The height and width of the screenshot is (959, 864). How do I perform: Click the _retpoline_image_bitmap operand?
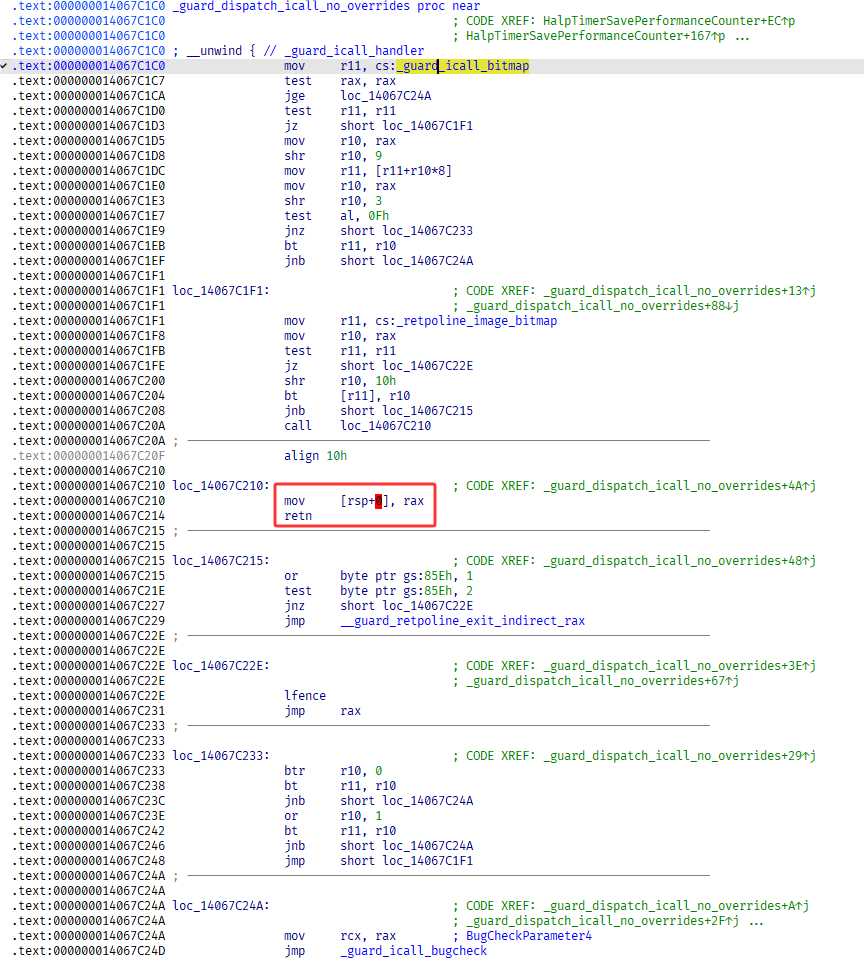[477, 321]
